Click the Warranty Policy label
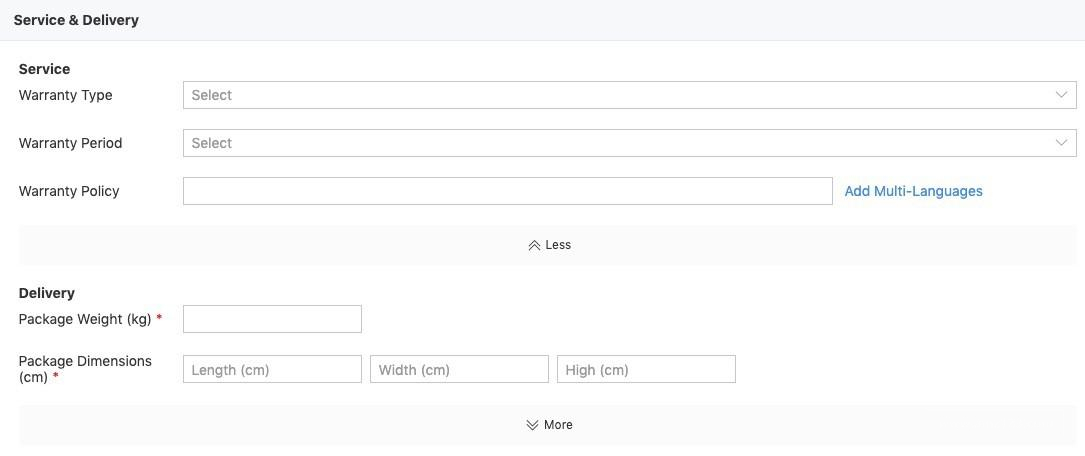Viewport: 1085px width, 456px height. click(x=69, y=191)
